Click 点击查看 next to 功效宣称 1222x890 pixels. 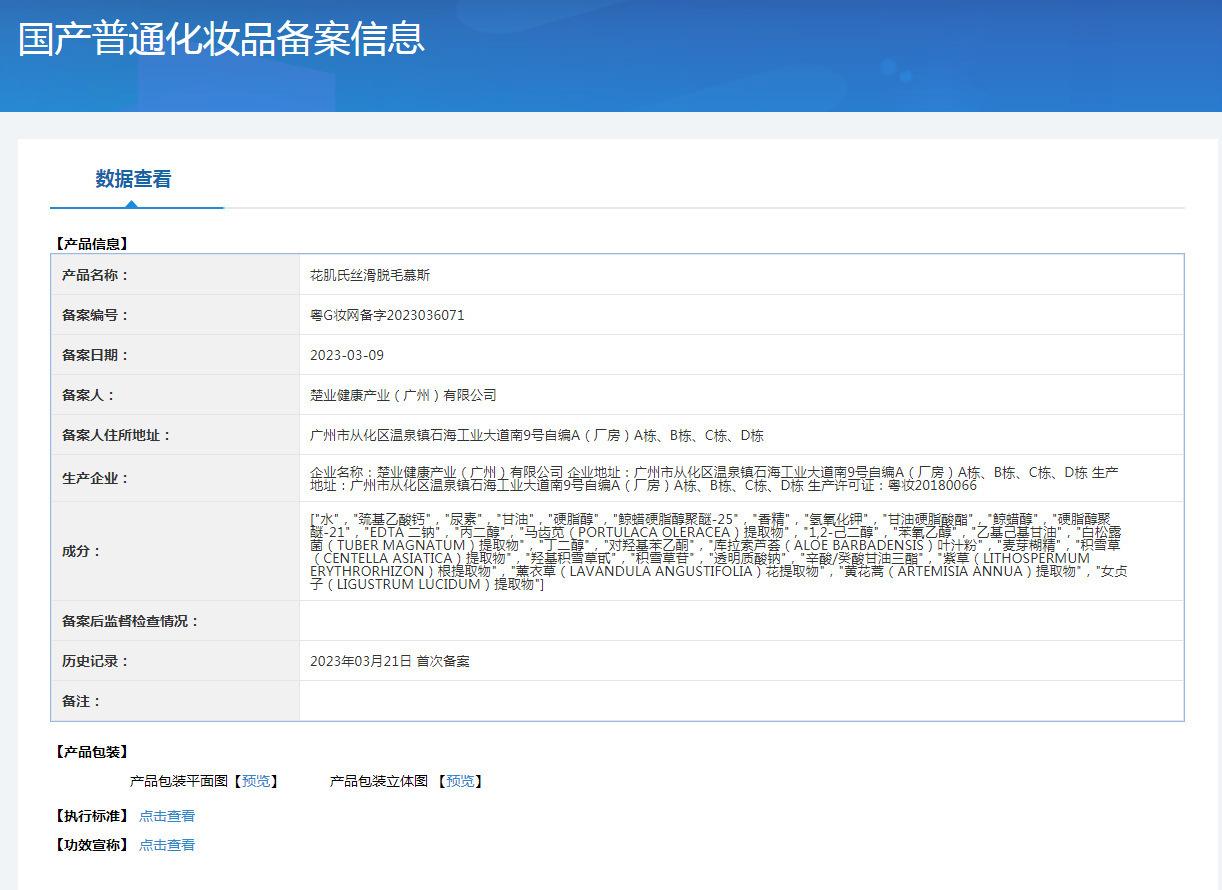tap(167, 845)
